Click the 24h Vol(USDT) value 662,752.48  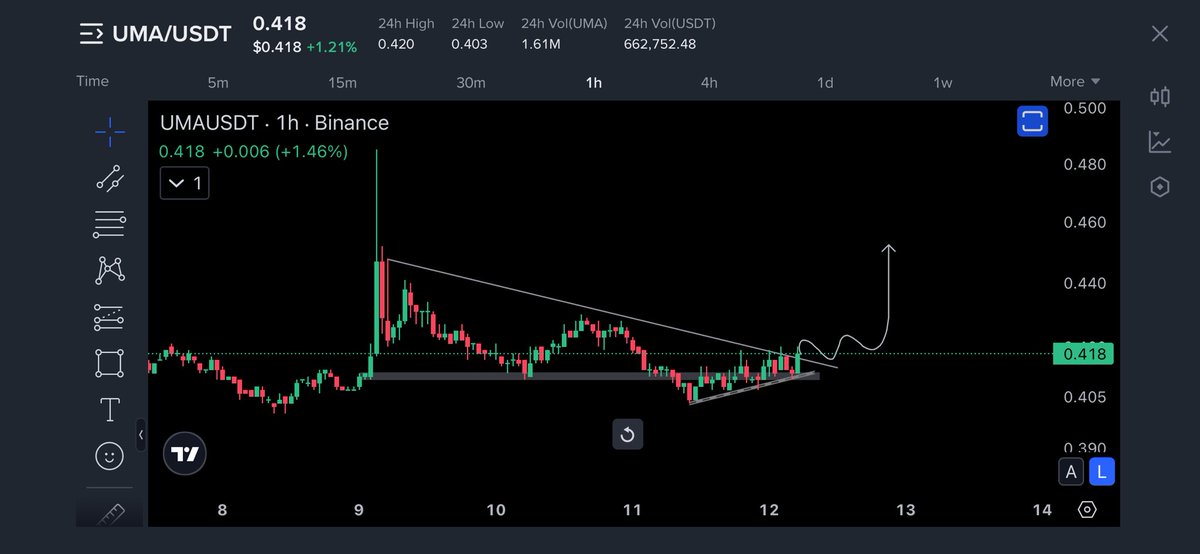pos(660,44)
